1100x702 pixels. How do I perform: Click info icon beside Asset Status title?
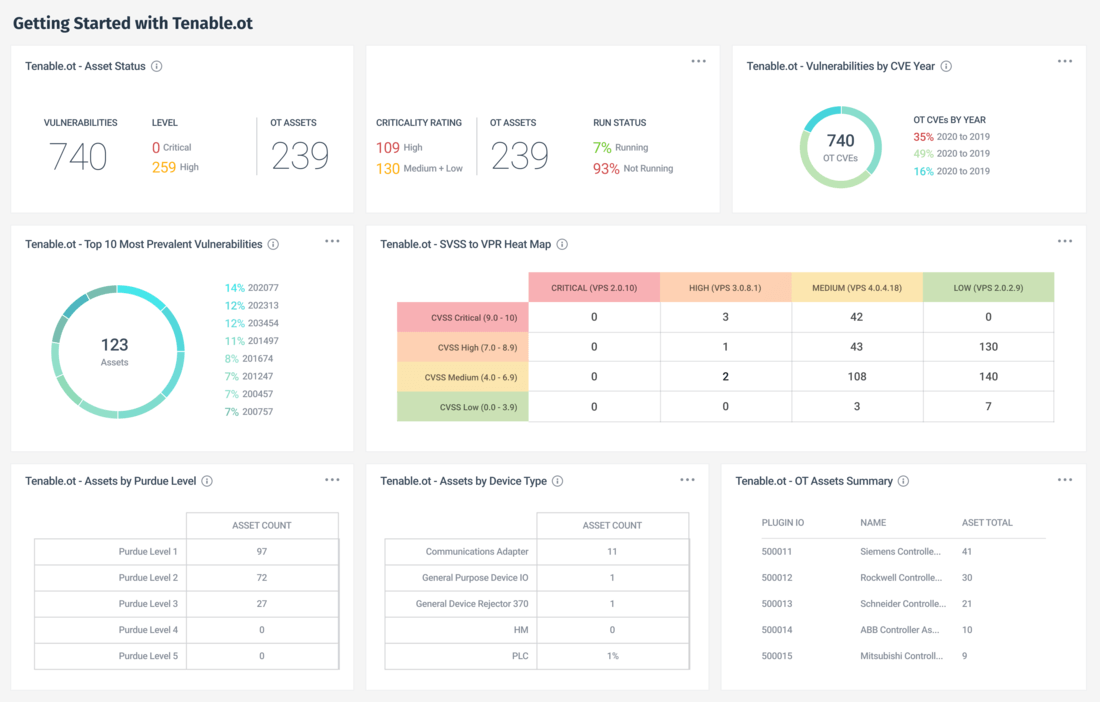pos(157,66)
